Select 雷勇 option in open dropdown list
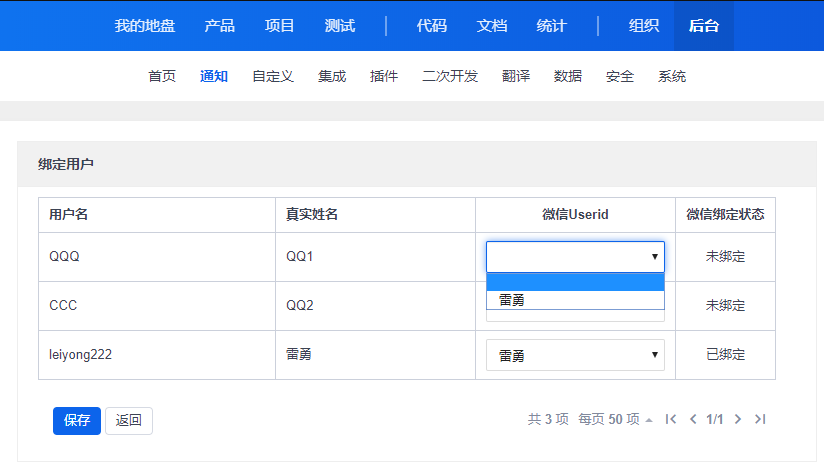This screenshot has width=824, height=475. [x=575, y=300]
